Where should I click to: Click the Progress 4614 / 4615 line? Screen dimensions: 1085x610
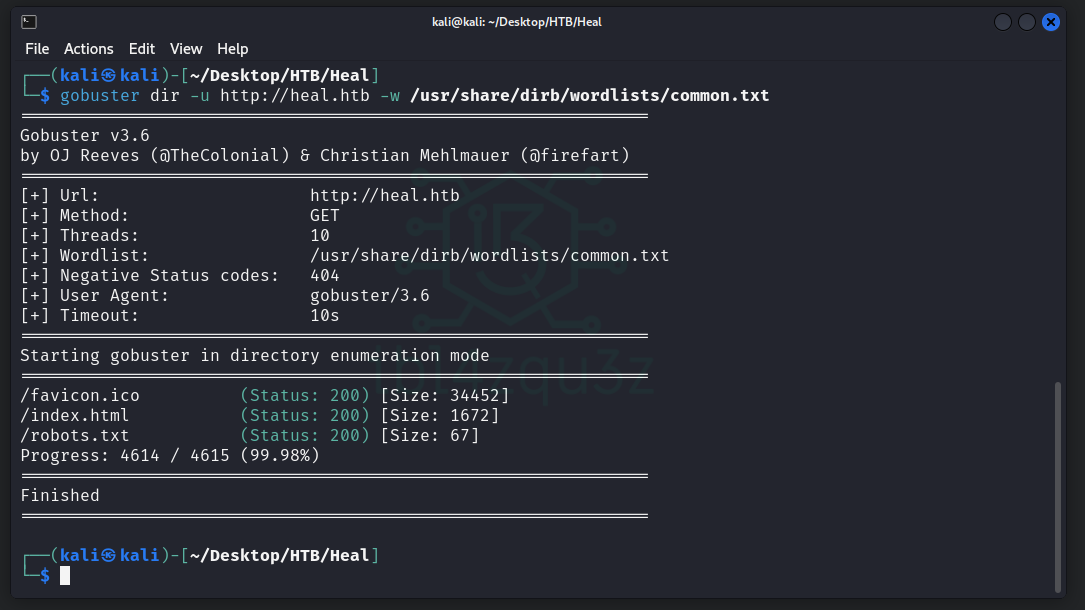tap(170, 456)
